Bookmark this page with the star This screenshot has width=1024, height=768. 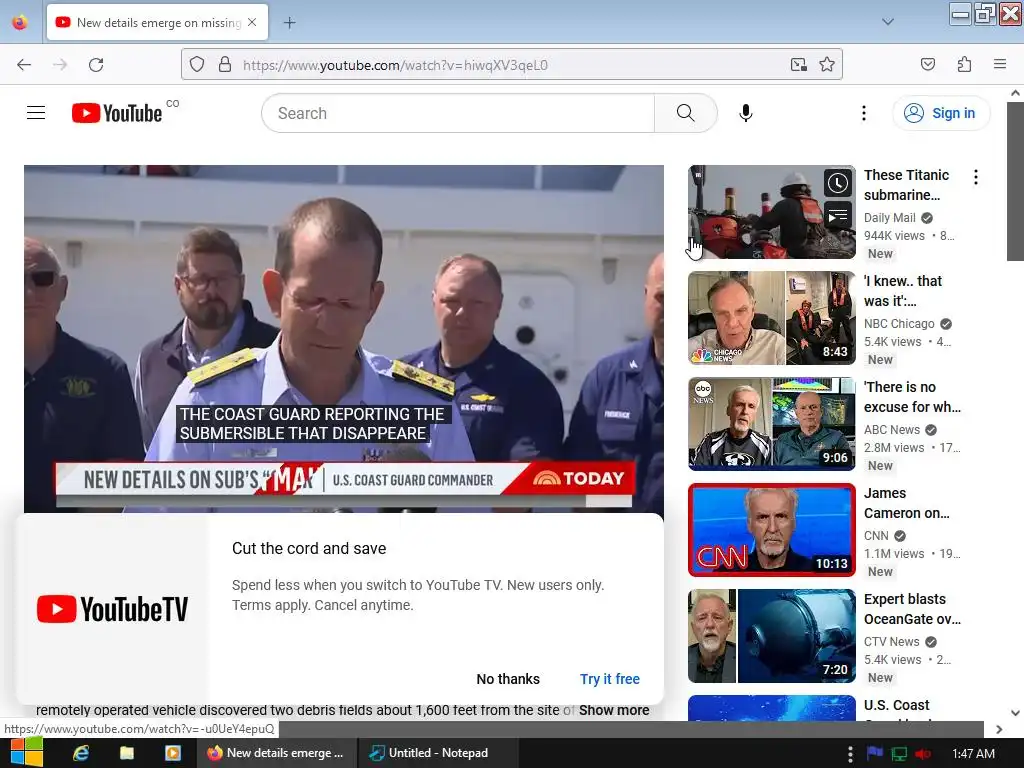pos(827,65)
